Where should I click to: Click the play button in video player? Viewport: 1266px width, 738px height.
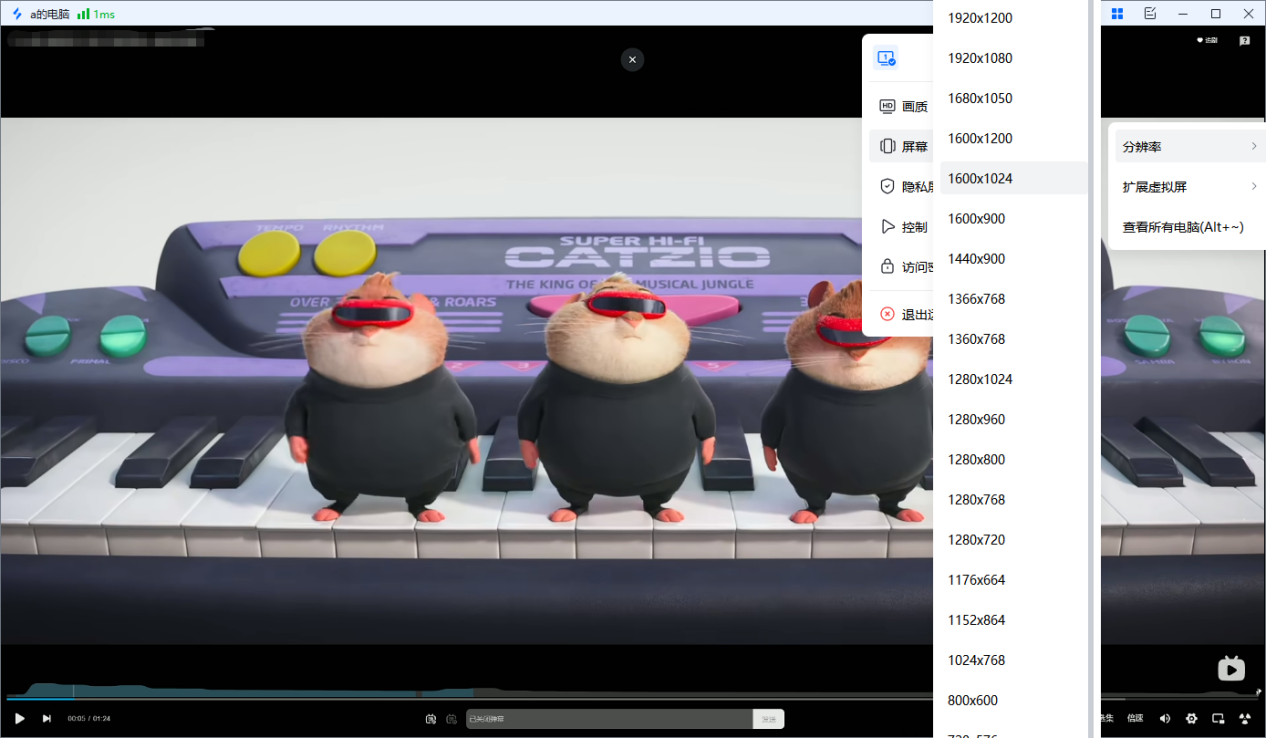pyautogui.click(x=19, y=718)
